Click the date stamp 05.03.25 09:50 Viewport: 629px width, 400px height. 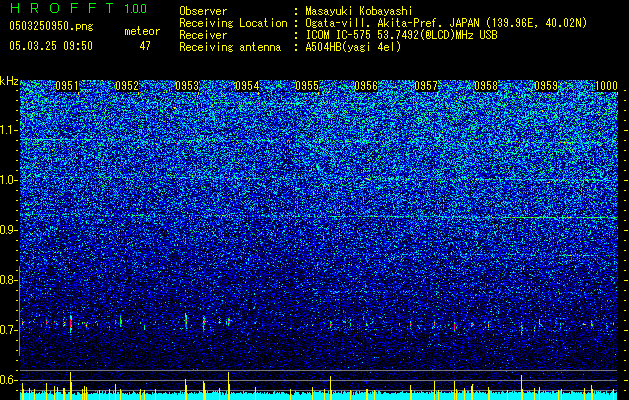51,46
